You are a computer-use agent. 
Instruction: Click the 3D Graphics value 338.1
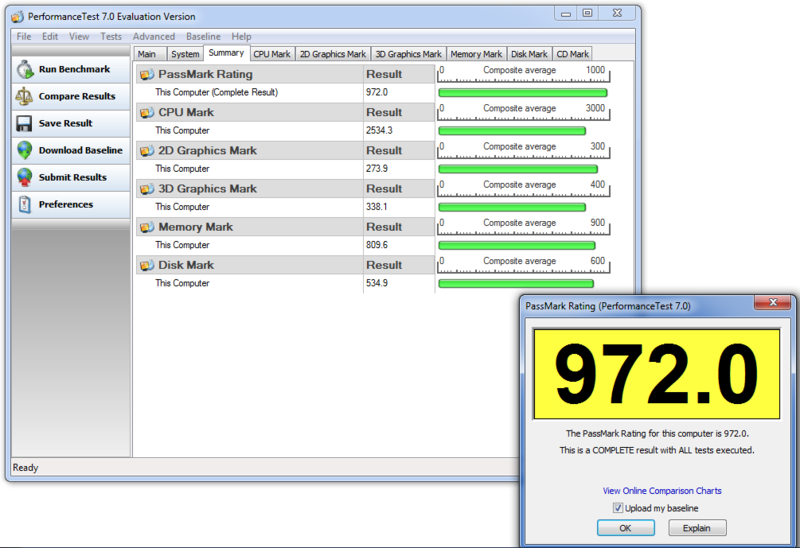[377, 207]
